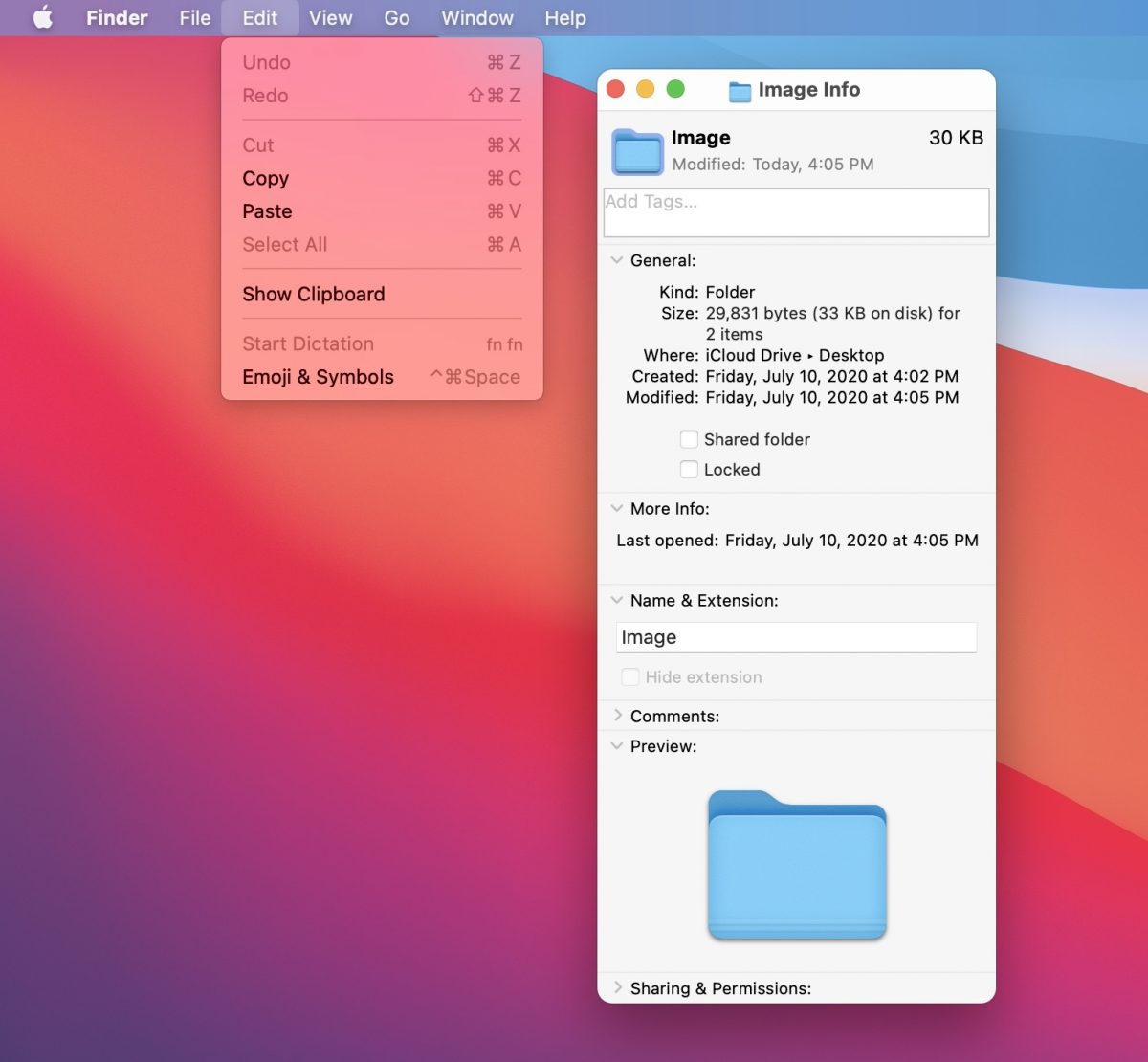Expand the Comments section
Viewport: 1148px width, 1062px height.
tap(617, 716)
